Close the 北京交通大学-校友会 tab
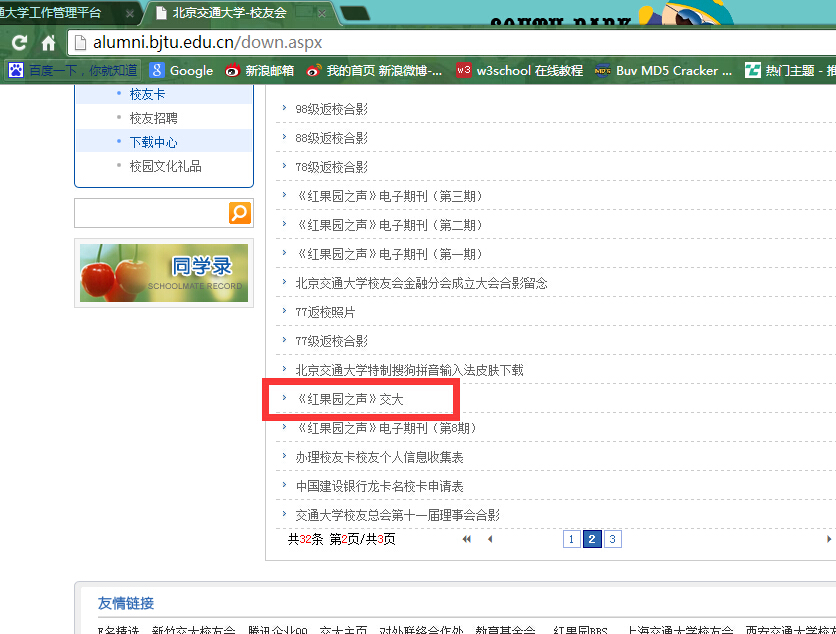Screen dimensions: 836x634 click(x=322, y=13)
